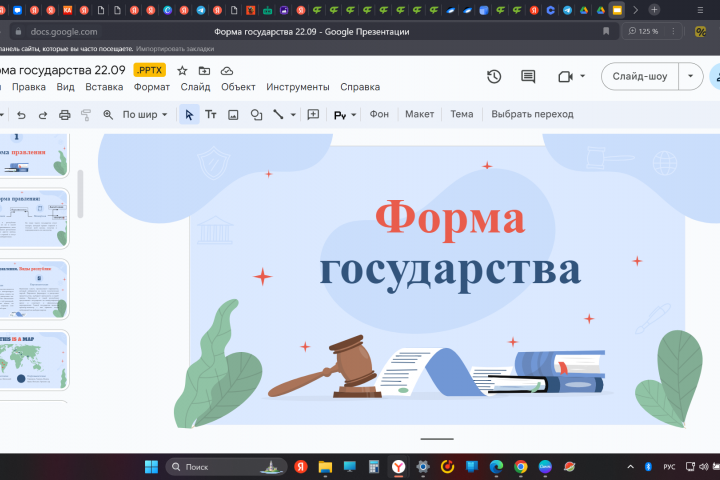The image size is (720, 480).
Task: Open the Вид menu
Action: click(x=65, y=87)
